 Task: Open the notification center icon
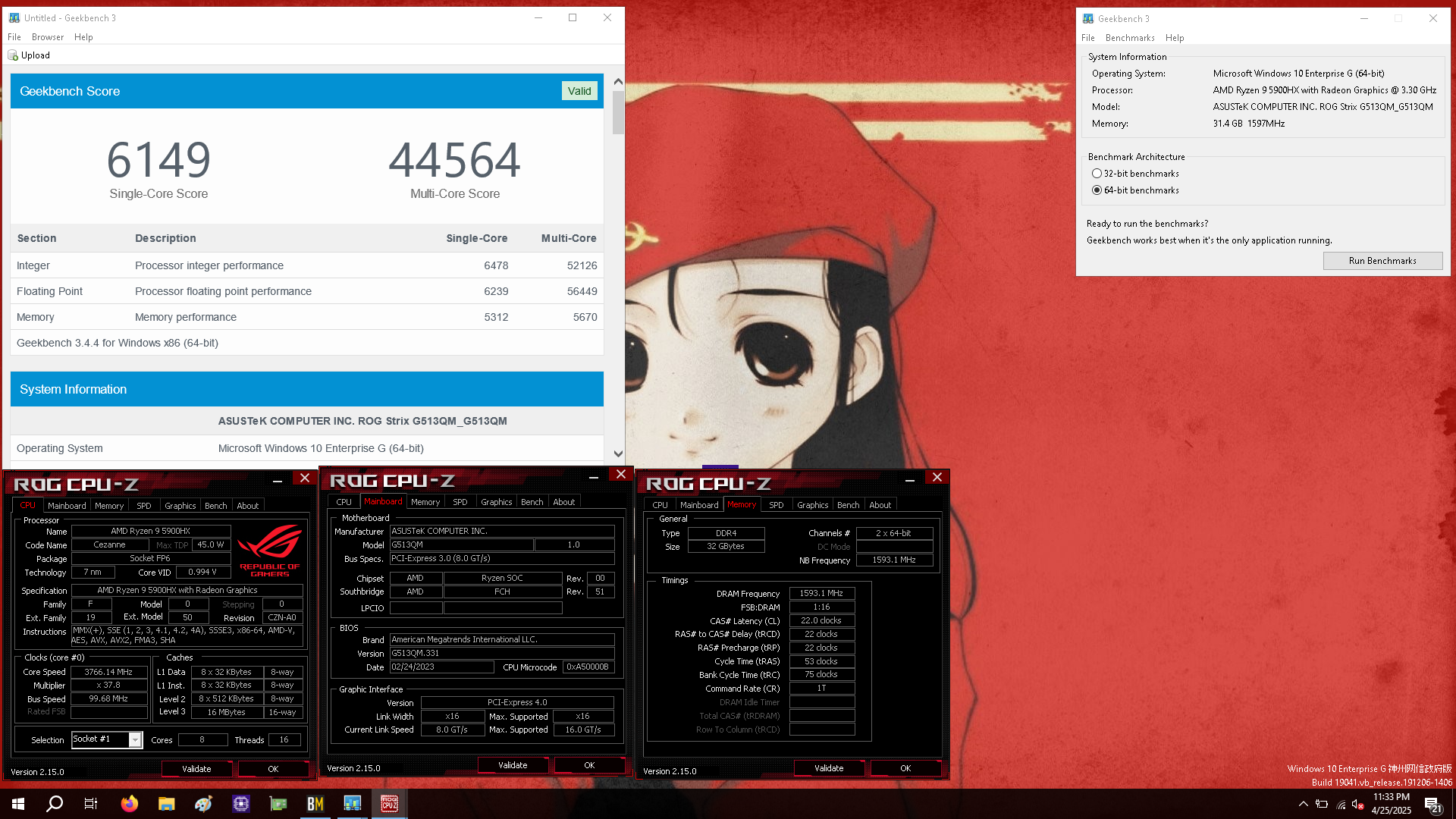[x=1432, y=805]
